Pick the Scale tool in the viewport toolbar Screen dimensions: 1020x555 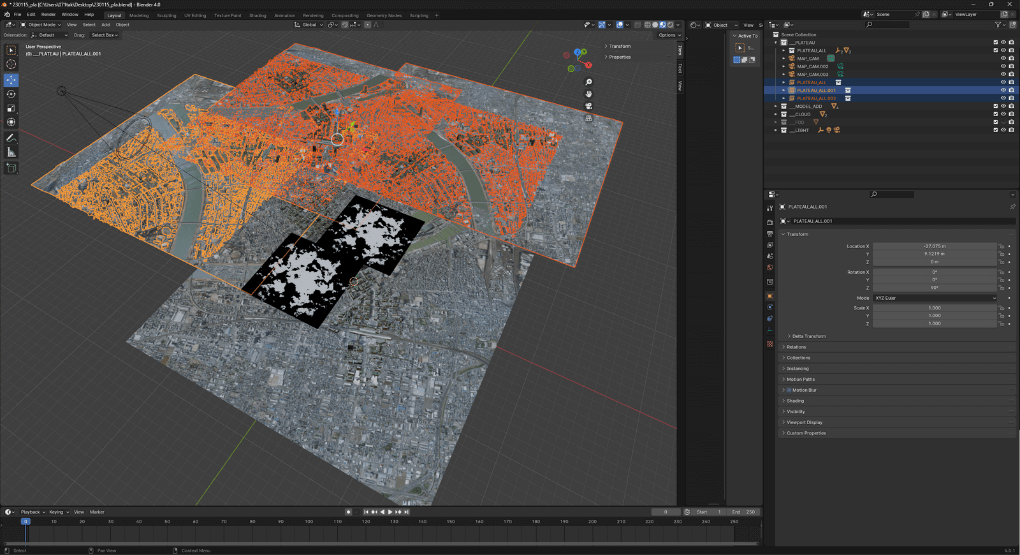coord(11,108)
